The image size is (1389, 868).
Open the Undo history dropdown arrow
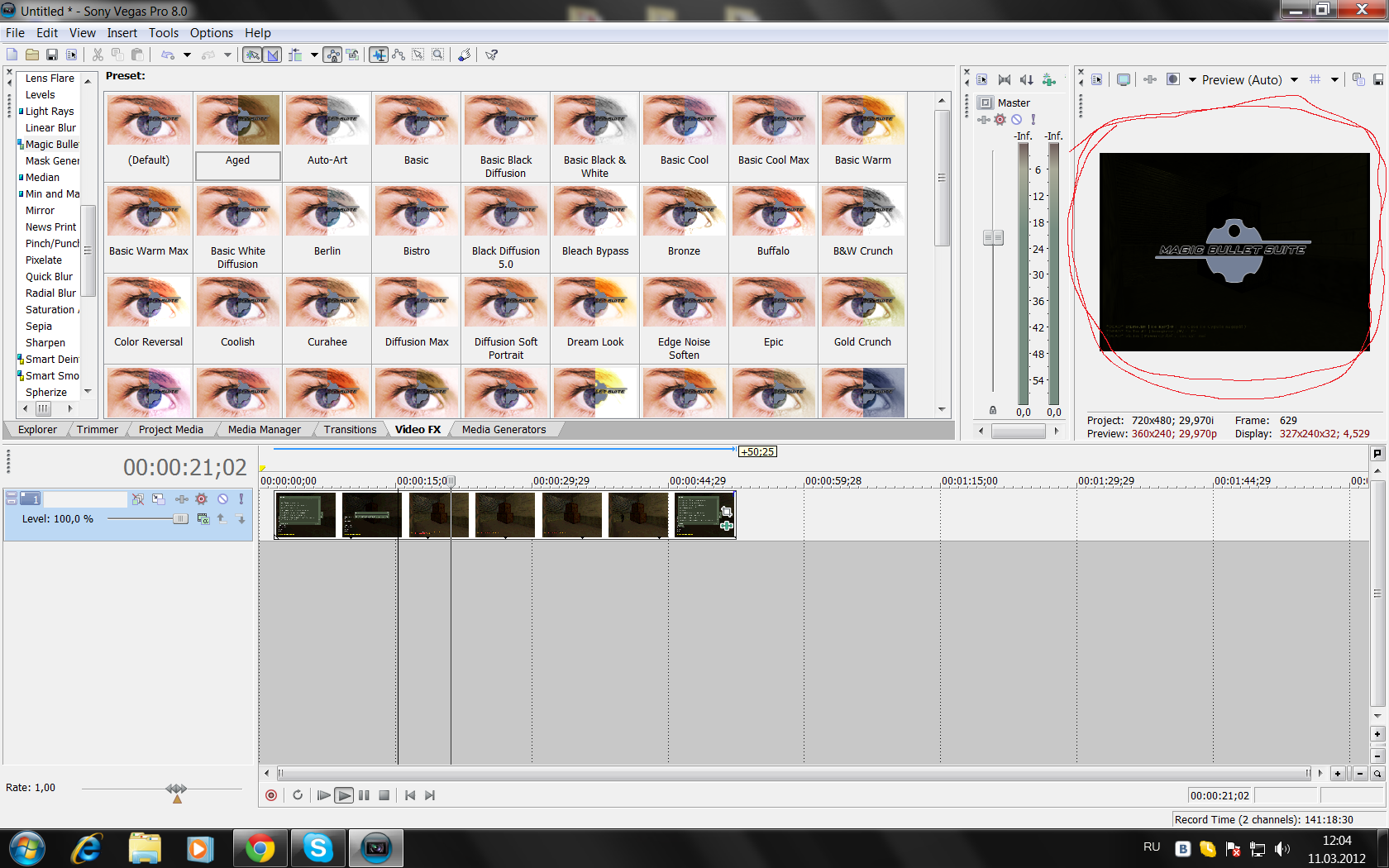(x=187, y=55)
